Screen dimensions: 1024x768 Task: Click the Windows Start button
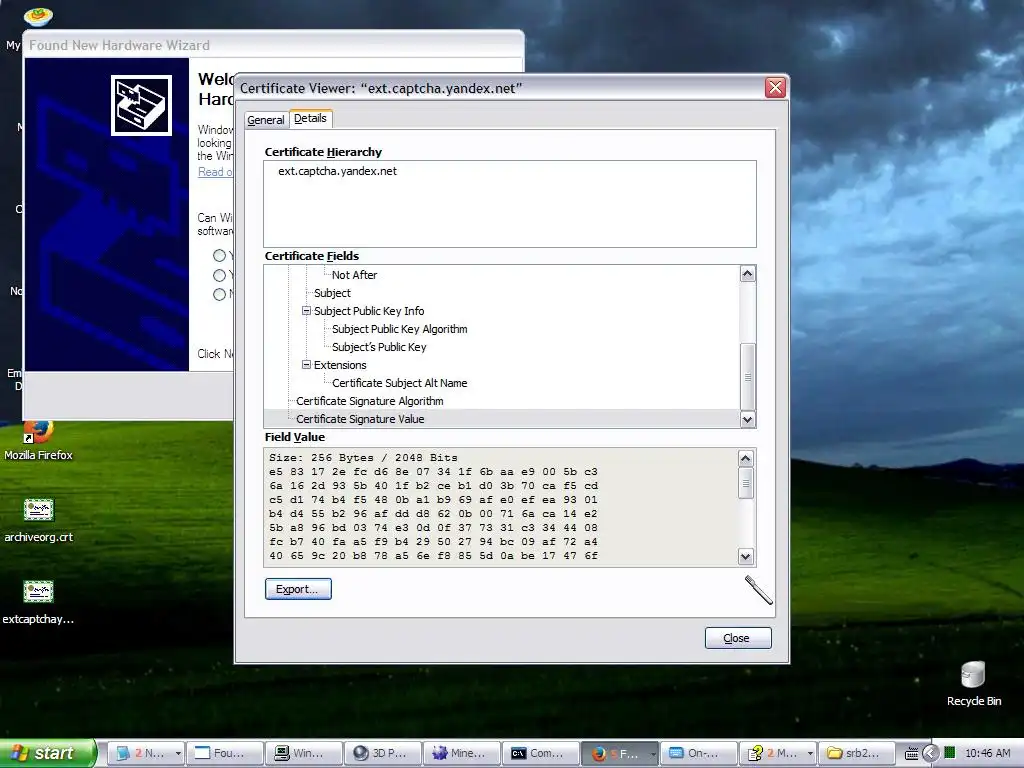tap(47, 753)
